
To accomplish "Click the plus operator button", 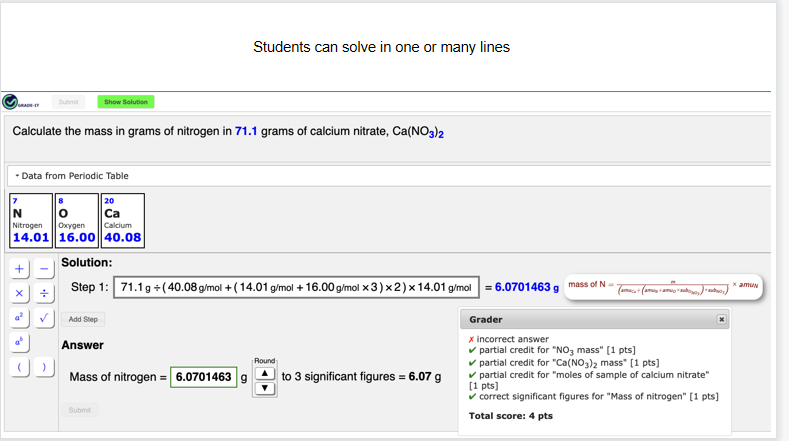I will 19,269.
